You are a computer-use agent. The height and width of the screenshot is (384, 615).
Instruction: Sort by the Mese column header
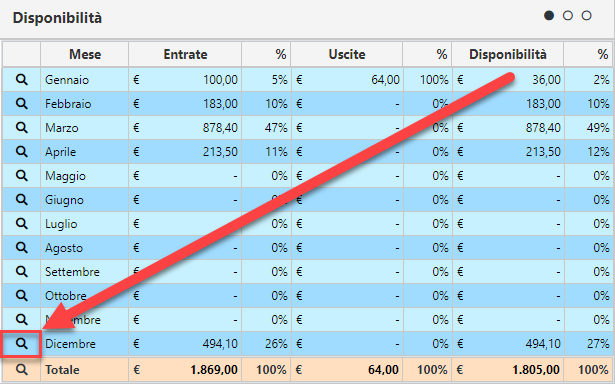click(85, 54)
